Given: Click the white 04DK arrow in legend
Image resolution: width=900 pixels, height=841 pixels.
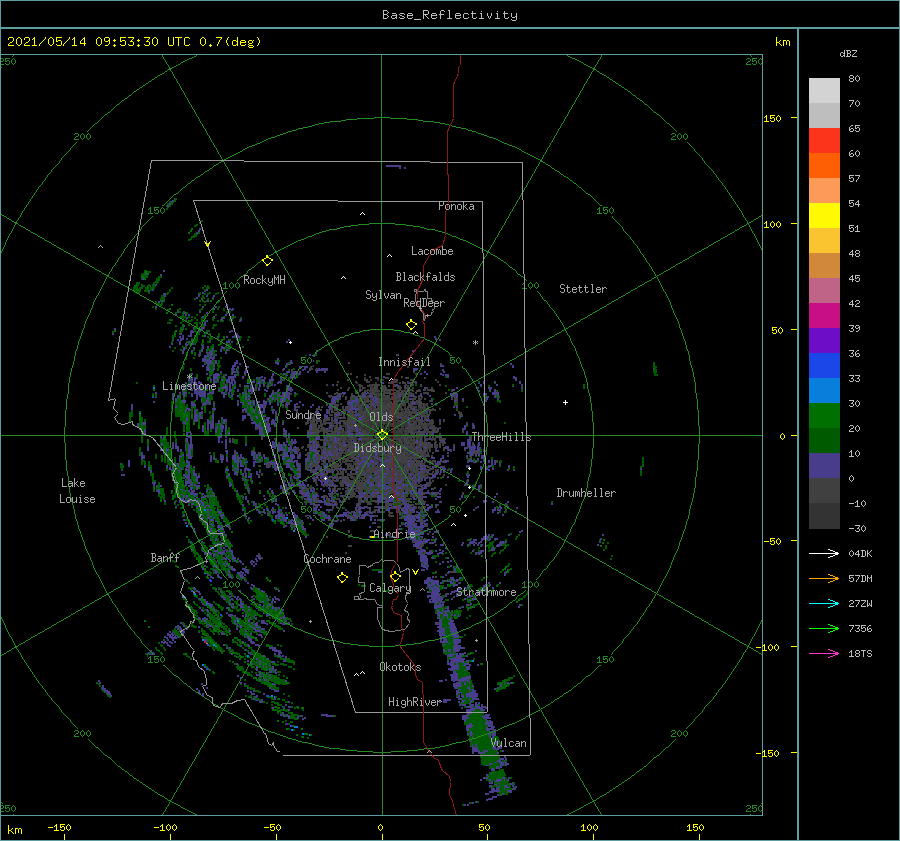Looking at the screenshot, I should (824, 553).
